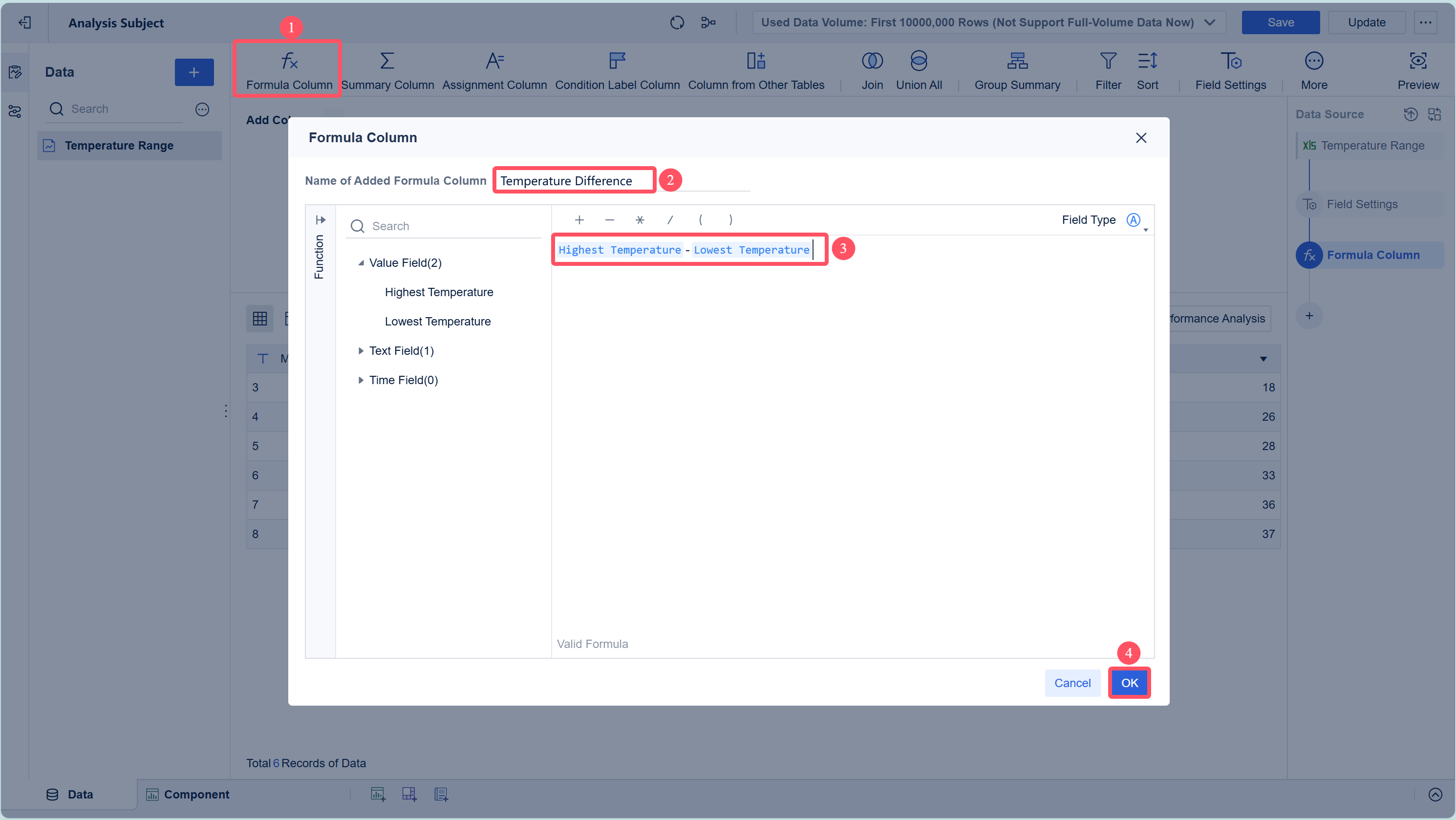This screenshot has width=1456, height=820.
Task: Select the Union All tool
Action: pos(919,70)
